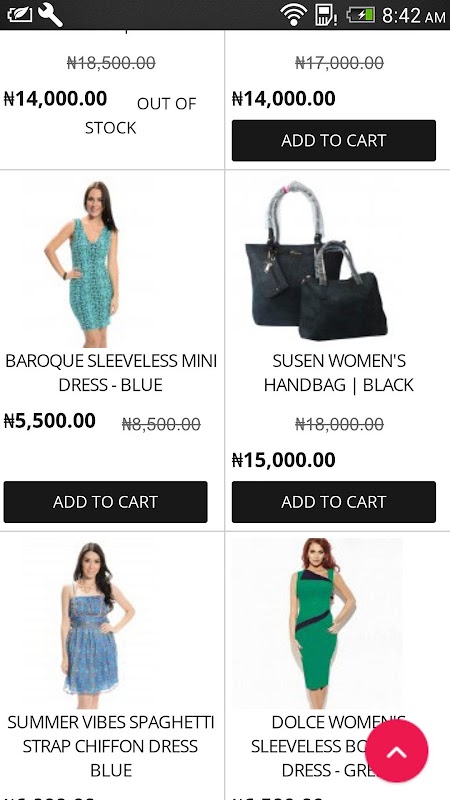450x800 pixels.
Task: Open the blue Baroque mini dress image
Action: point(87,264)
